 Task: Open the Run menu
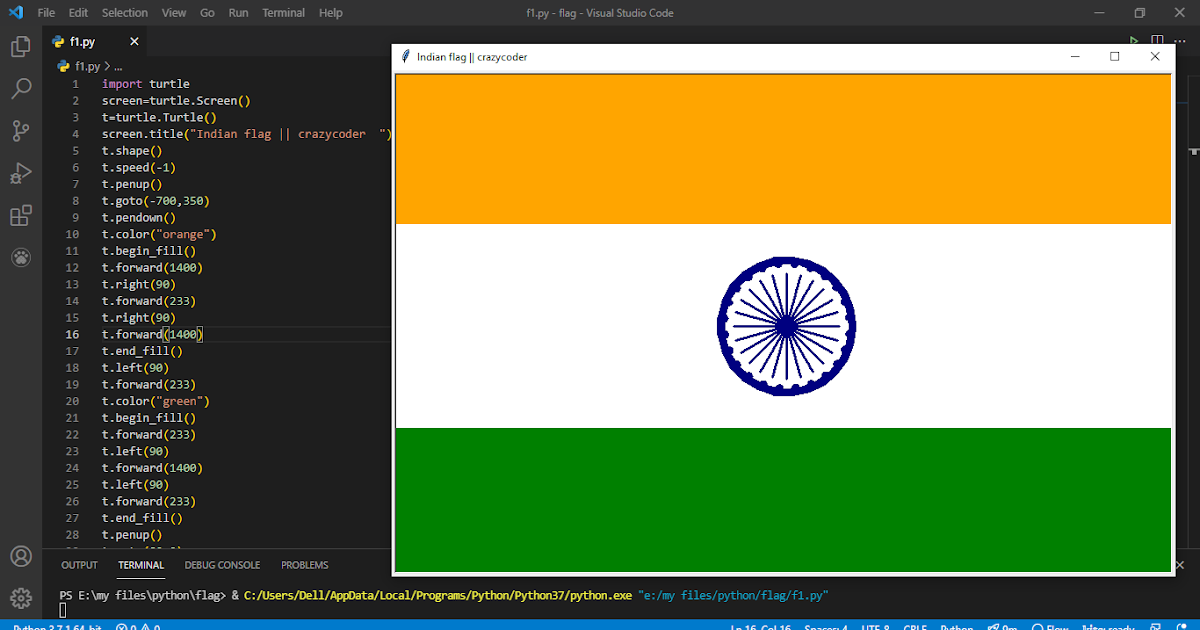(237, 12)
